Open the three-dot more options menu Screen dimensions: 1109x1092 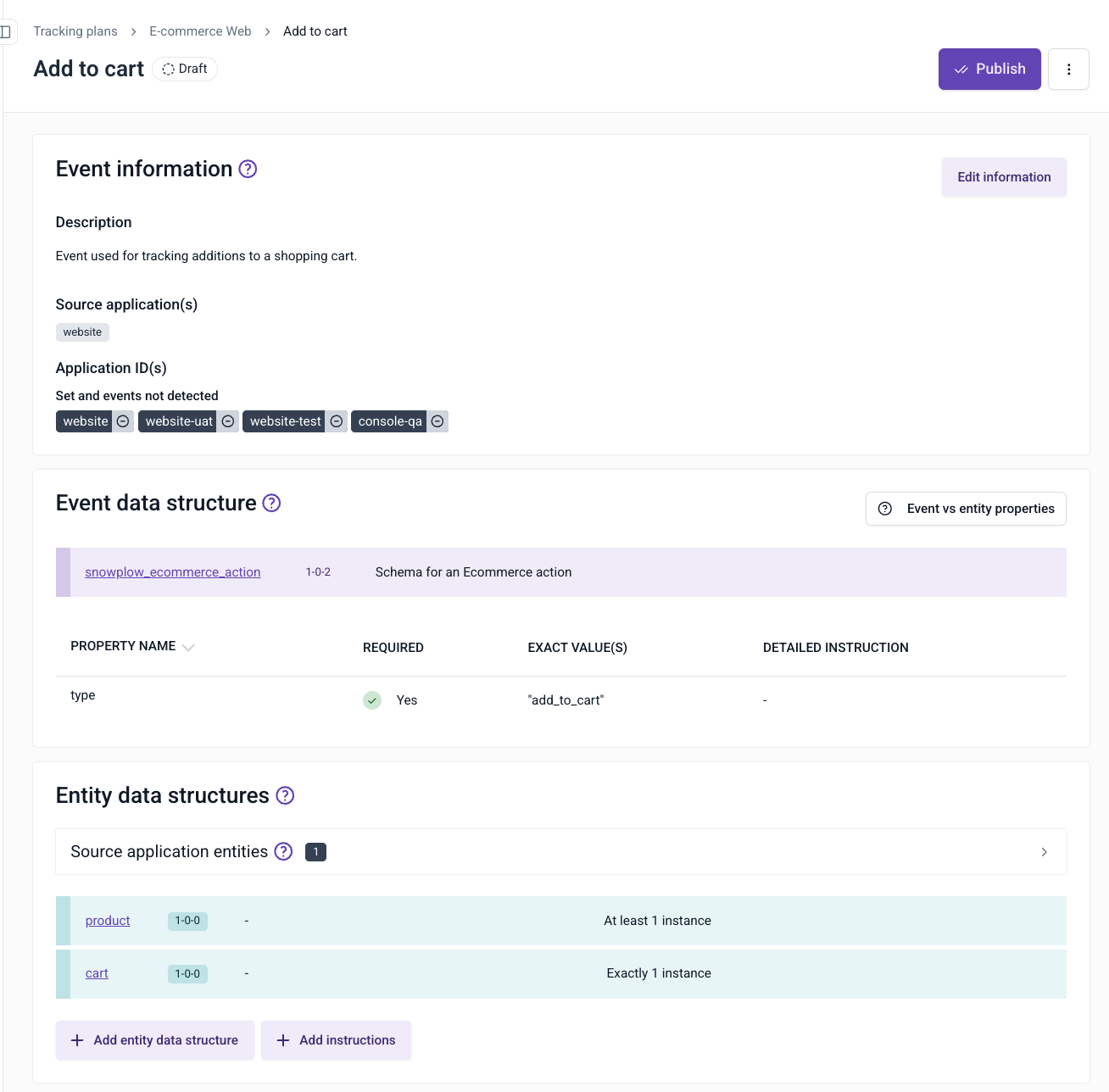1068,70
